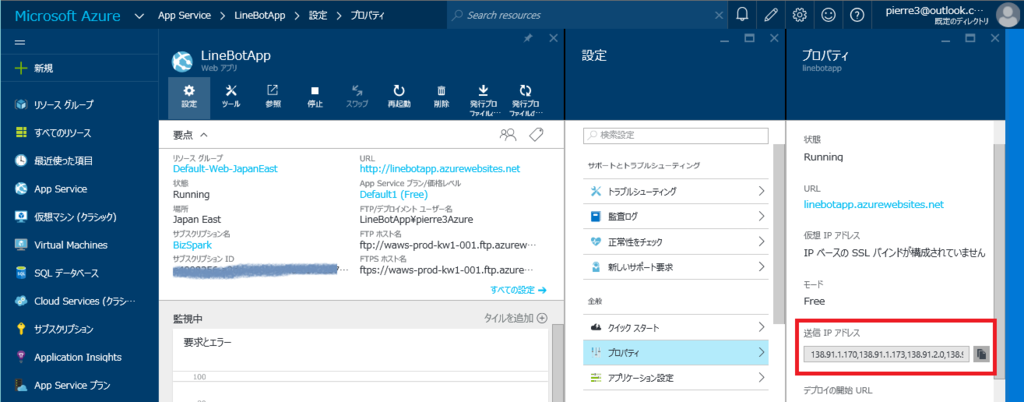
Task: Click the 削除 trash toolbar button
Action: 441,97
